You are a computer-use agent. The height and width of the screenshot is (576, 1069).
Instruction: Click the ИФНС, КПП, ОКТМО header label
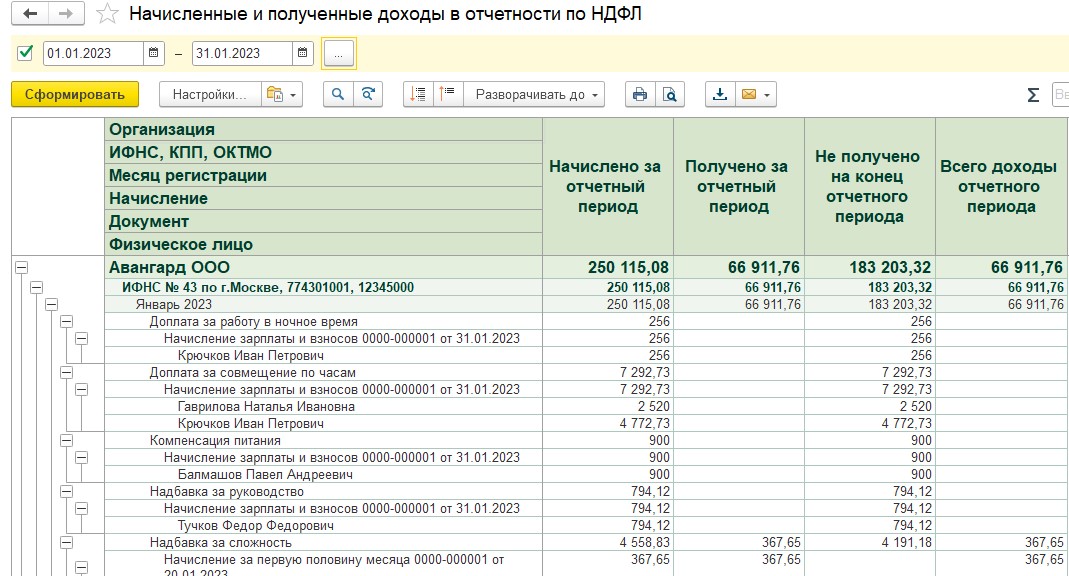190,152
